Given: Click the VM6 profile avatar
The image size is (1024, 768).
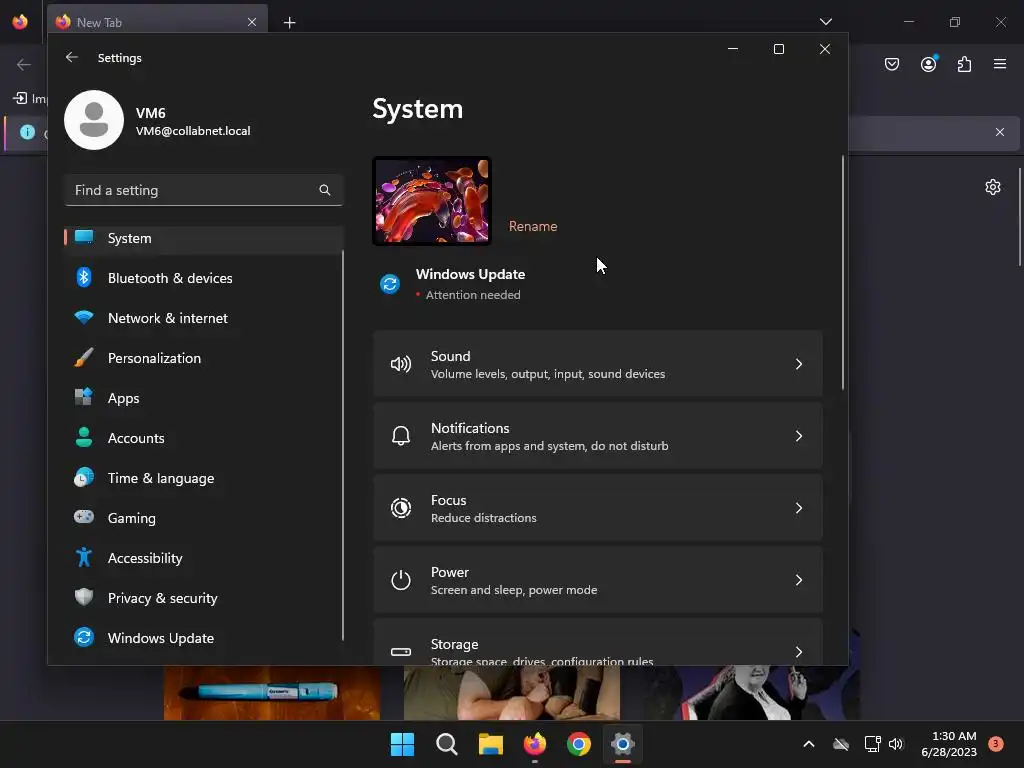Looking at the screenshot, I should [94, 120].
